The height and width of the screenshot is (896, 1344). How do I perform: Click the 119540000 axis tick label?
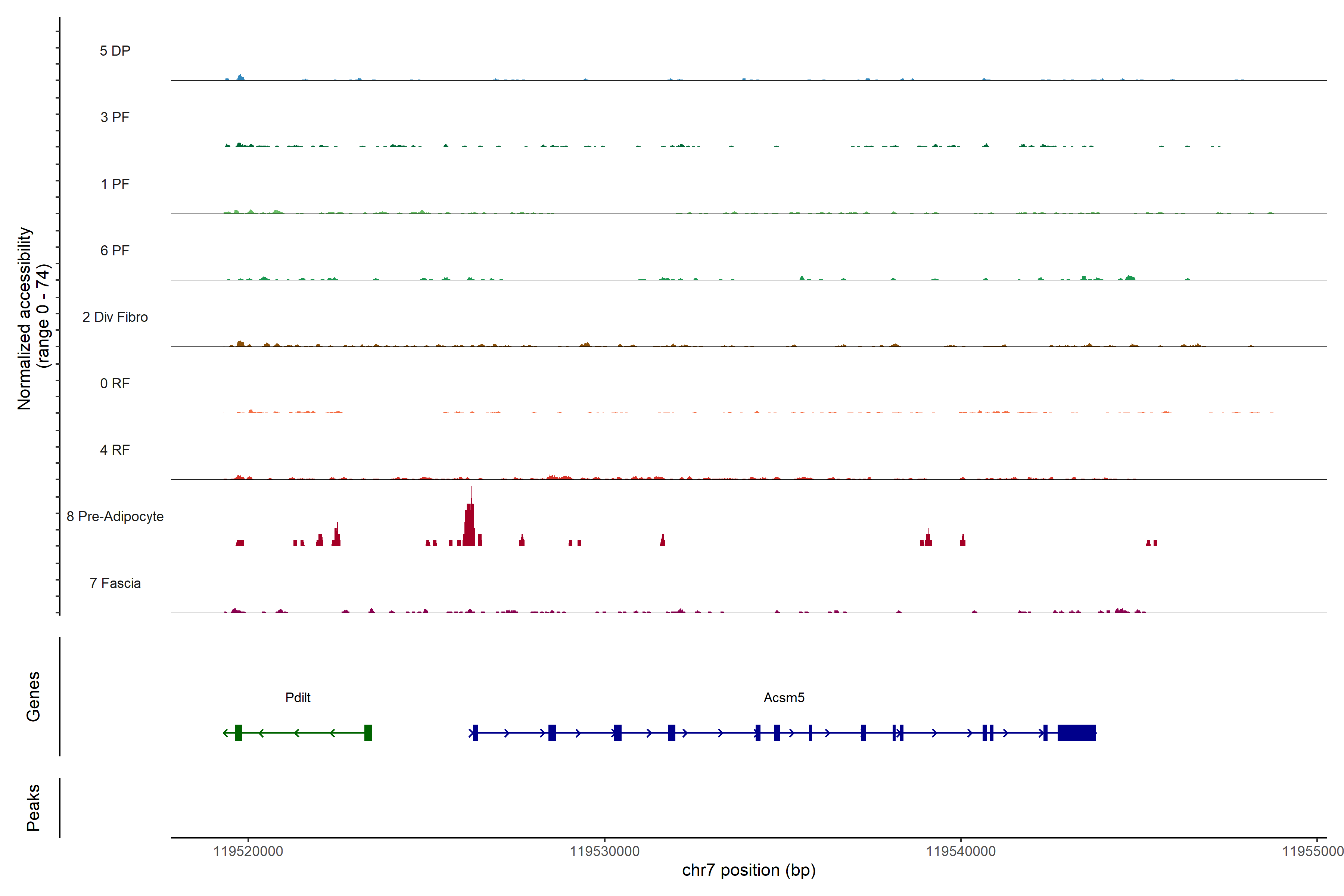click(x=961, y=852)
